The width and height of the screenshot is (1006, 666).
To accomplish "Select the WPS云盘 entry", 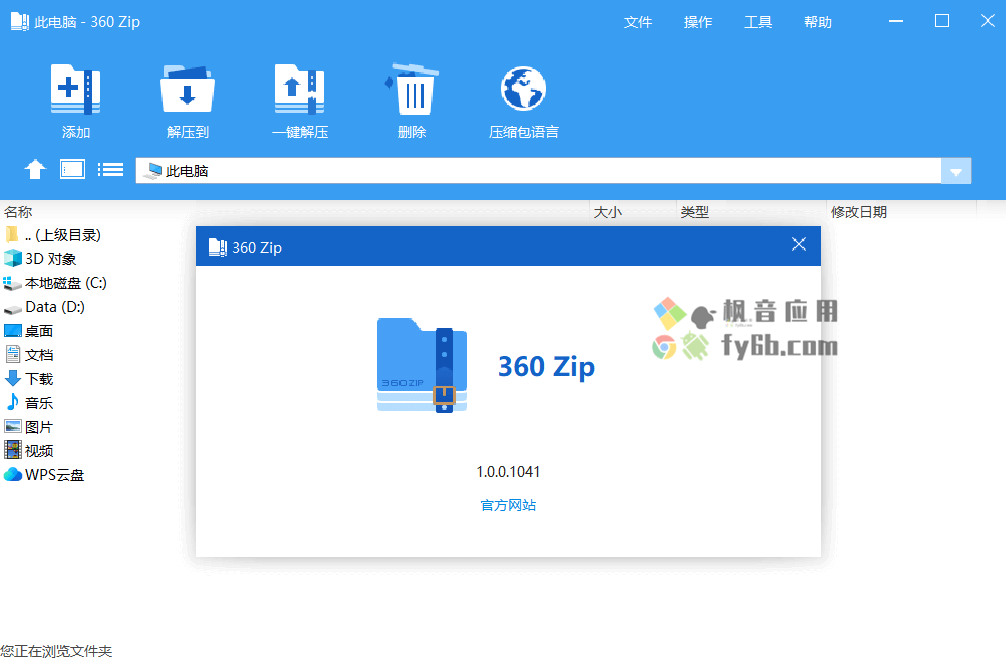I will (44, 475).
